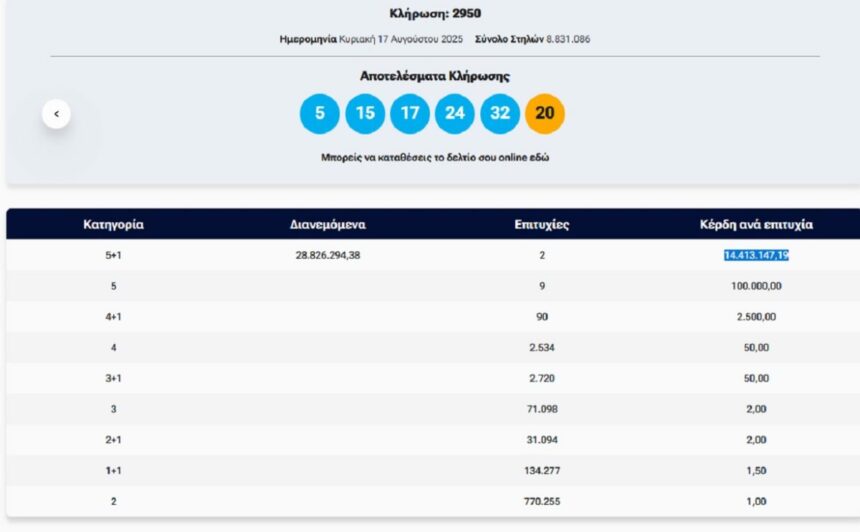Select the winning number 24 ball
This screenshot has height=532, width=860.
point(455,113)
